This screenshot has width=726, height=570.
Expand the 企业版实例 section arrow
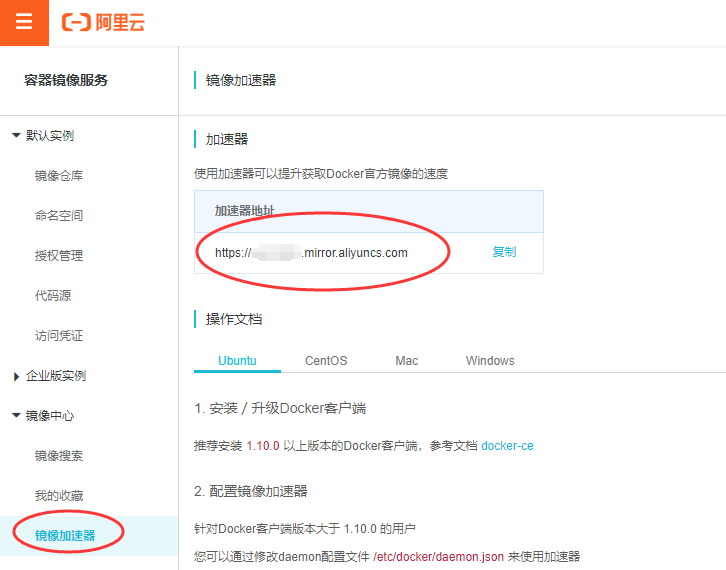[x=16, y=376]
